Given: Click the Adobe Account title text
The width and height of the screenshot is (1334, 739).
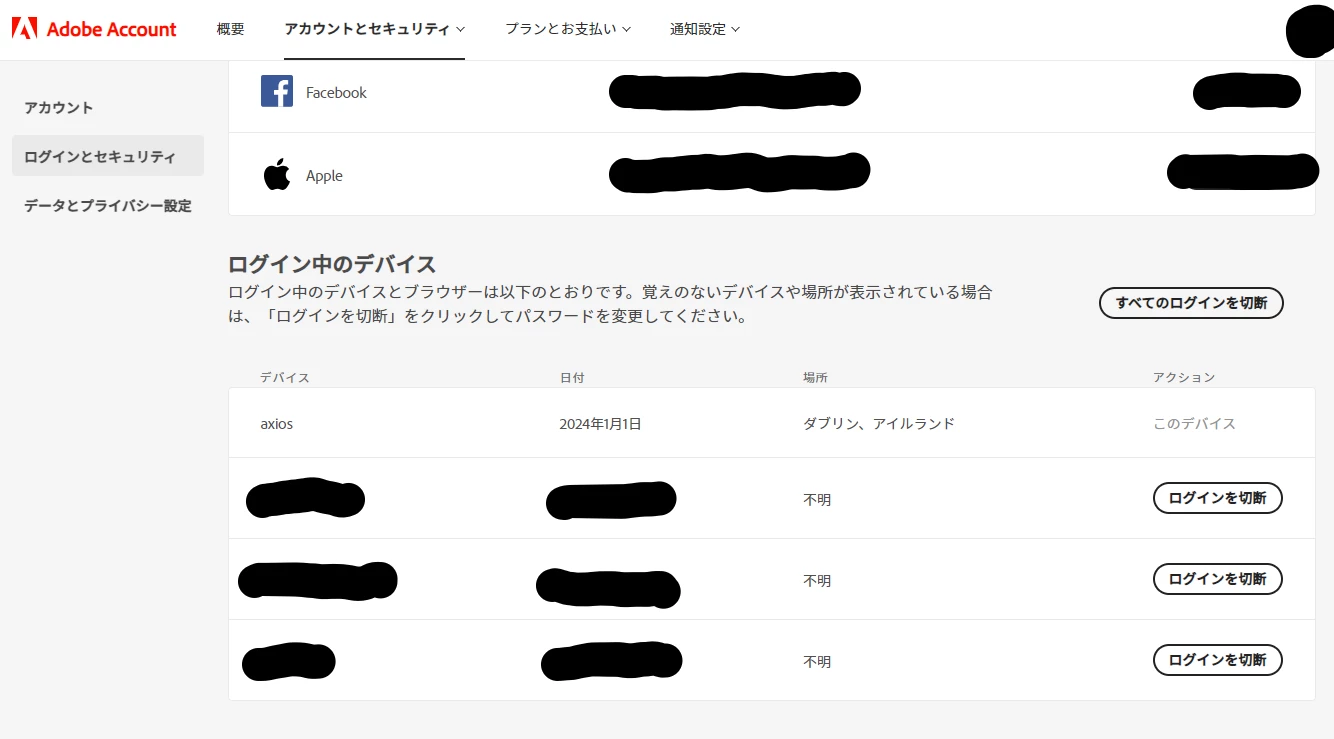Looking at the screenshot, I should (112, 29).
